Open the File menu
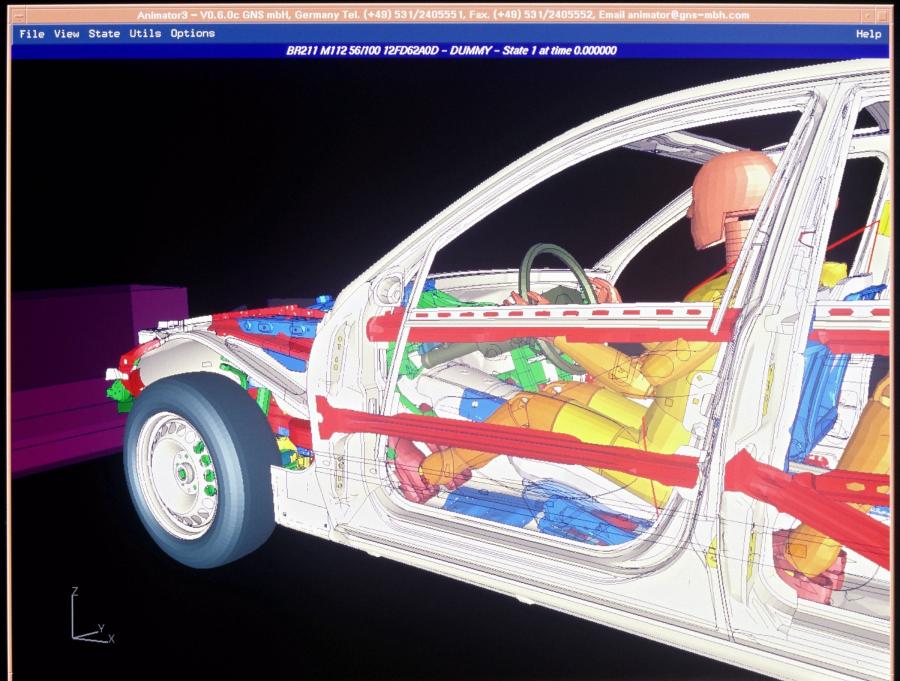This screenshot has height=681, width=900. pyautogui.click(x=32, y=34)
